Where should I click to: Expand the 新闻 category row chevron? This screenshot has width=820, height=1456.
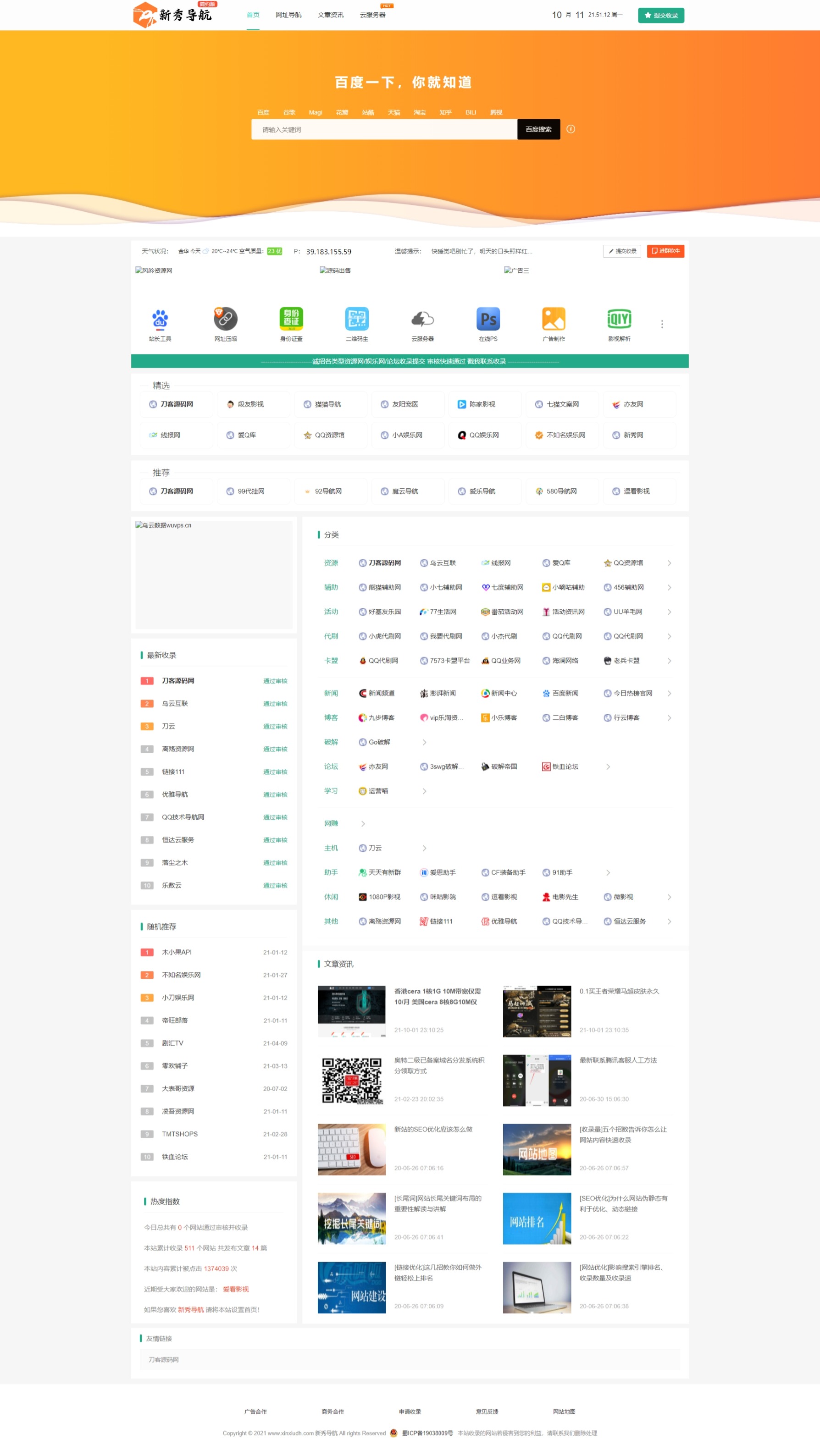pos(669,693)
